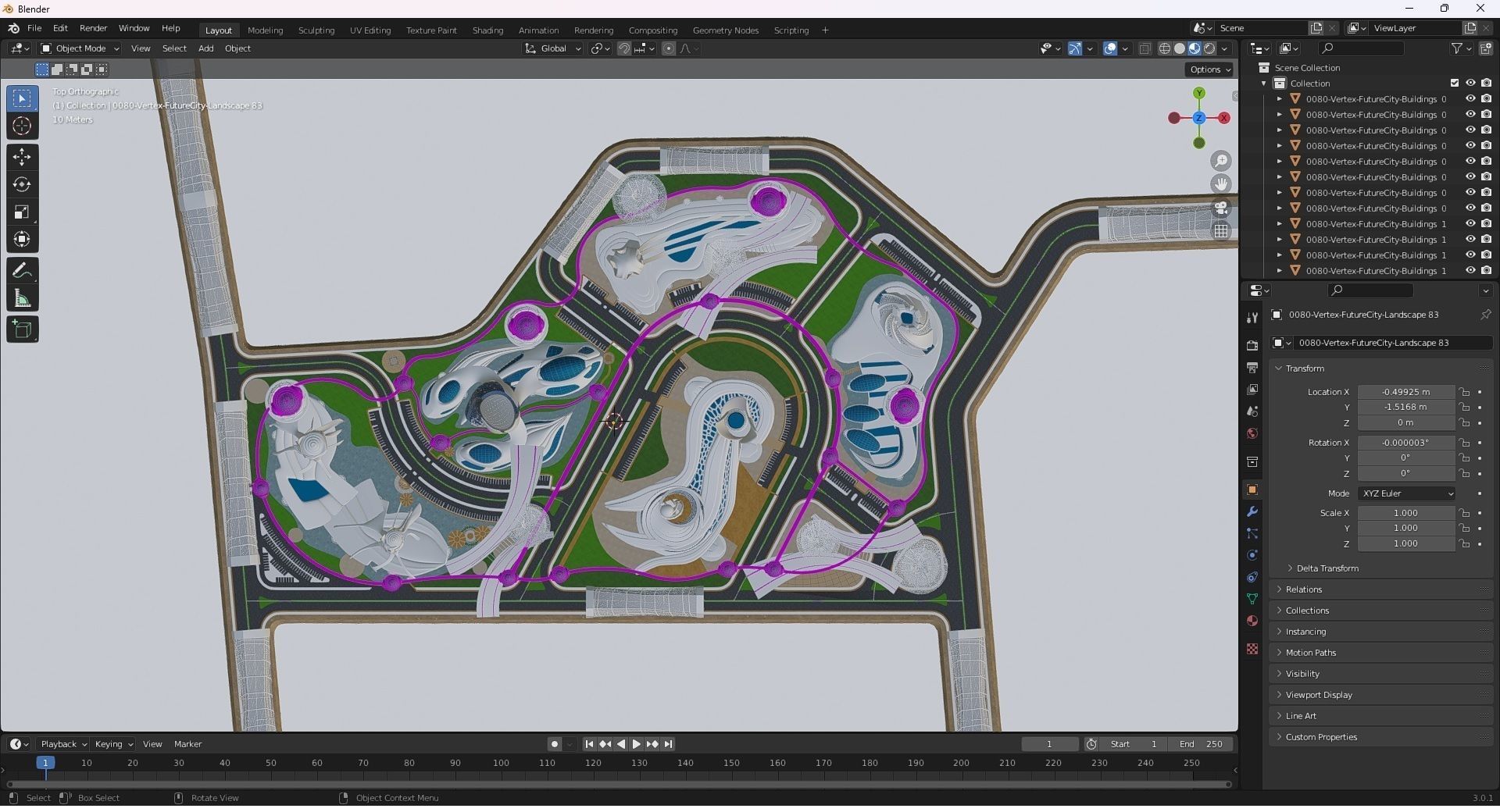Open the Modifiers wrench properties tab
This screenshot has width=1500, height=812.
coord(1252,511)
